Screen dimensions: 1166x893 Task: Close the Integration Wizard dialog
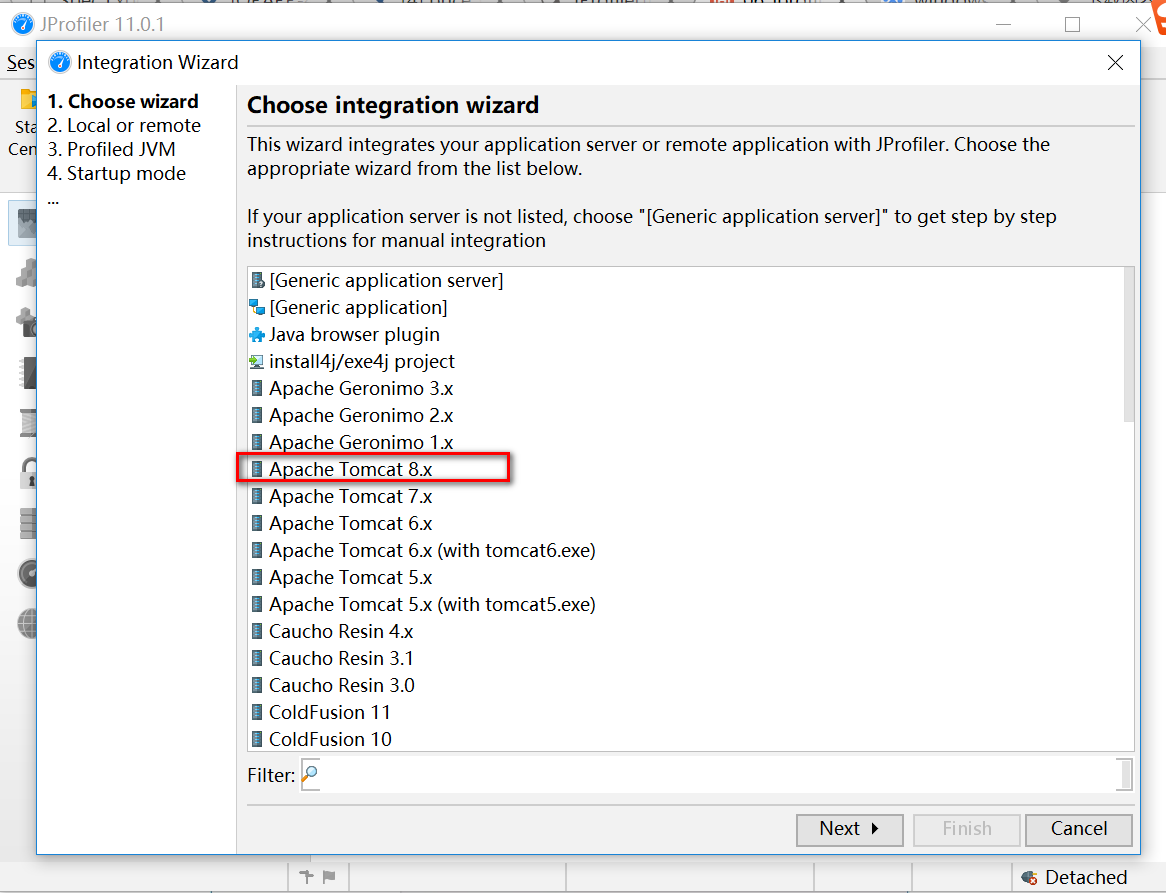(x=1115, y=62)
